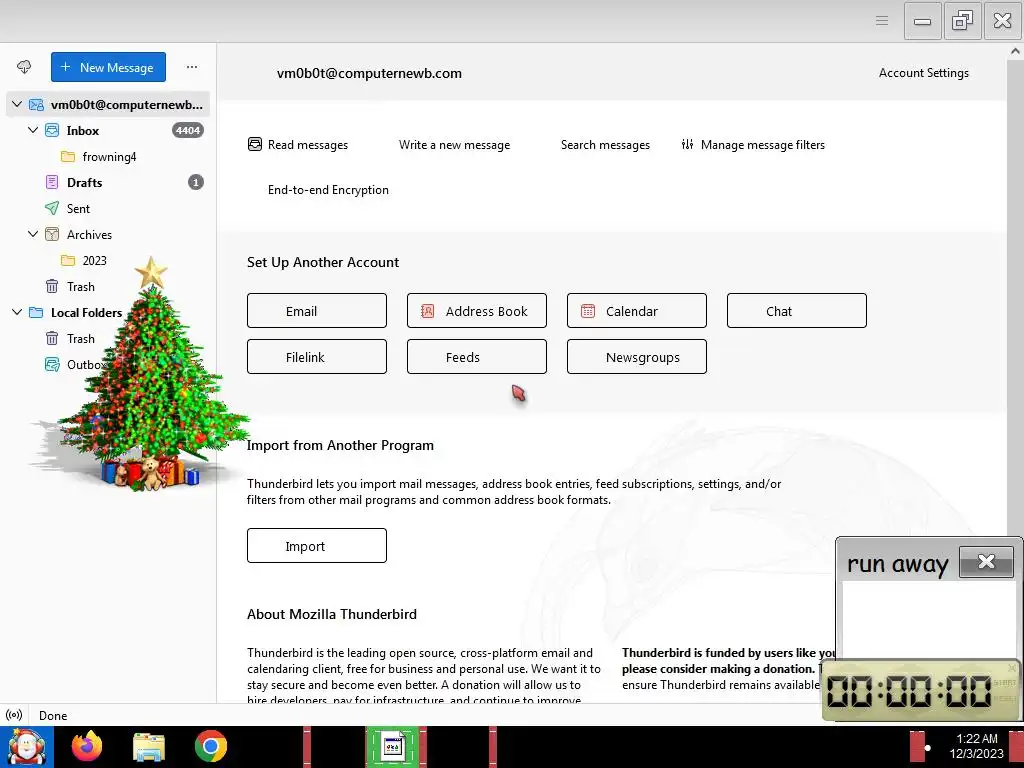Click the New Message button

[108, 67]
